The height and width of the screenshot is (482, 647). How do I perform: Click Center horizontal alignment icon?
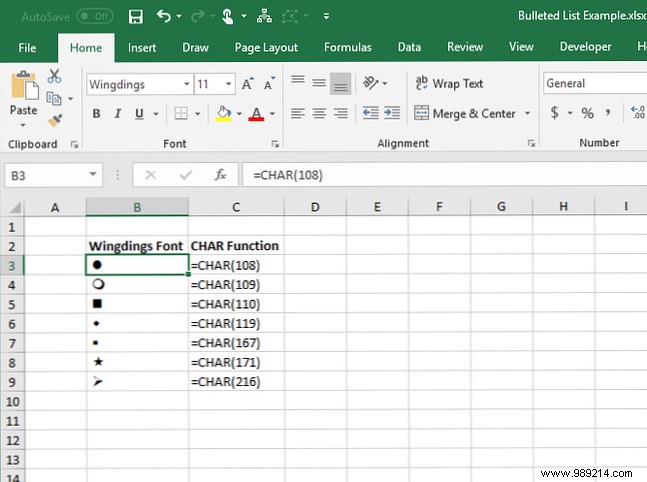tap(319, 113)
